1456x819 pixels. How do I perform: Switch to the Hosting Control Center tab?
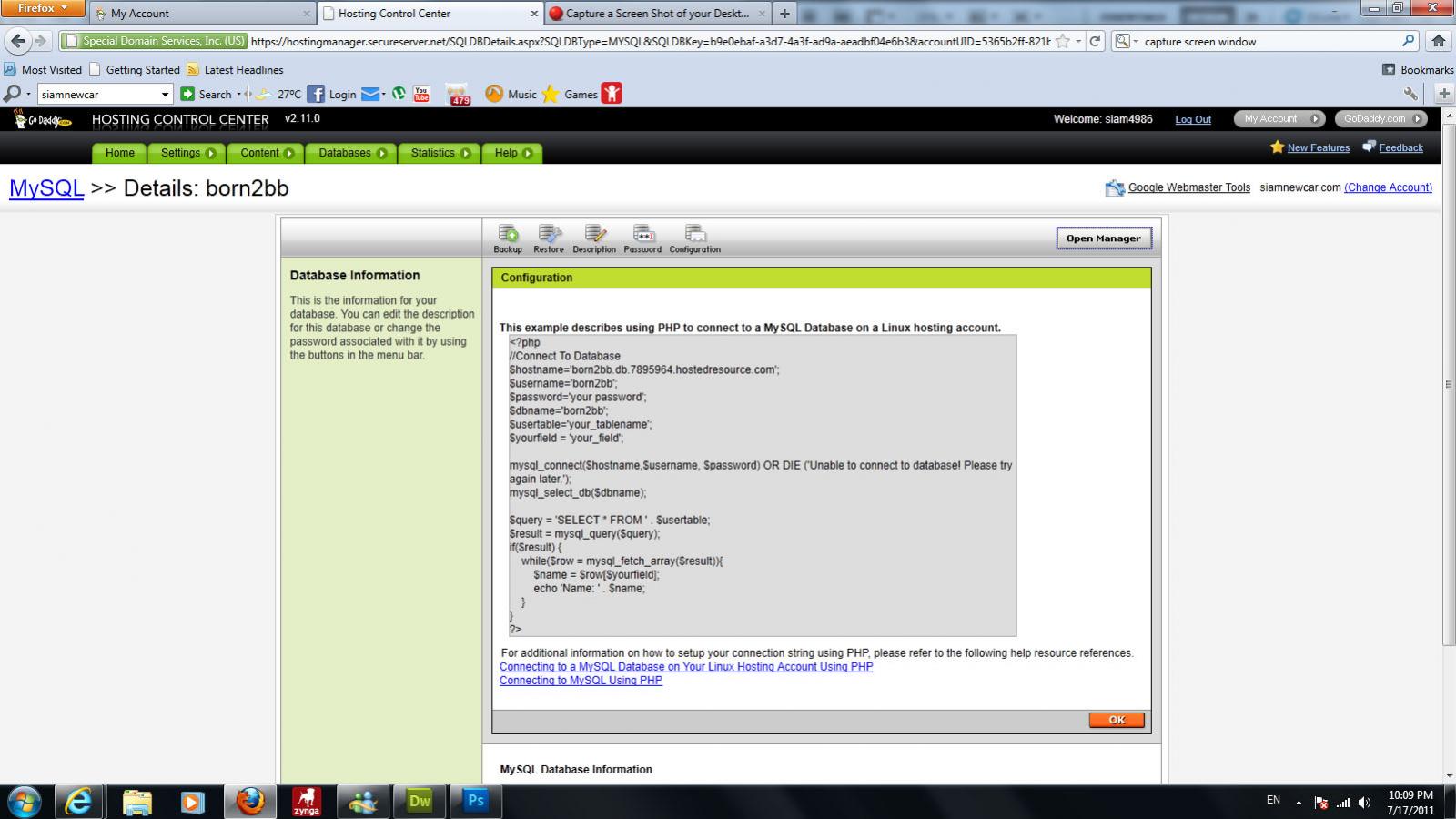tap(431, 14)
